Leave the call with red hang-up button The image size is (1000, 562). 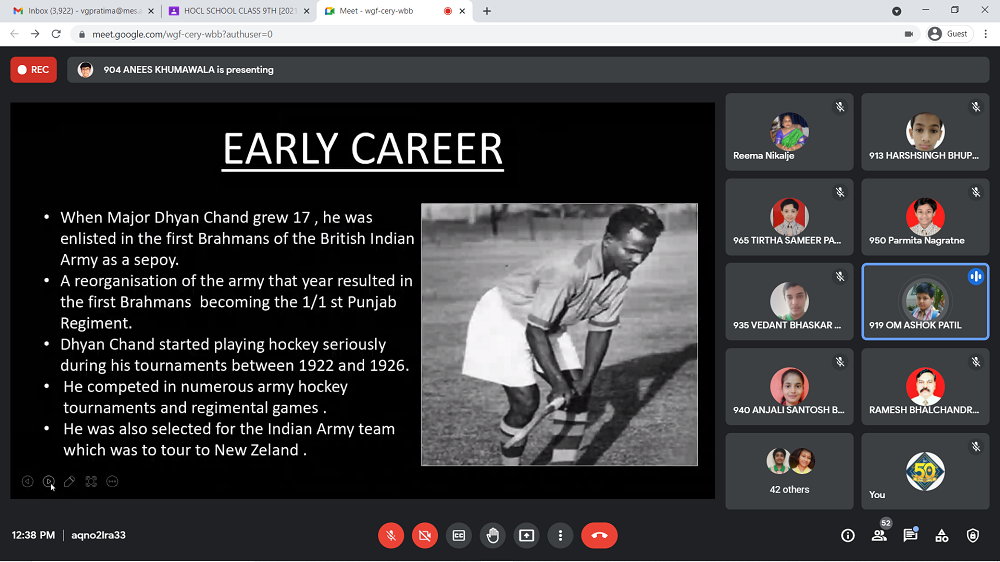tap(599, 536)
